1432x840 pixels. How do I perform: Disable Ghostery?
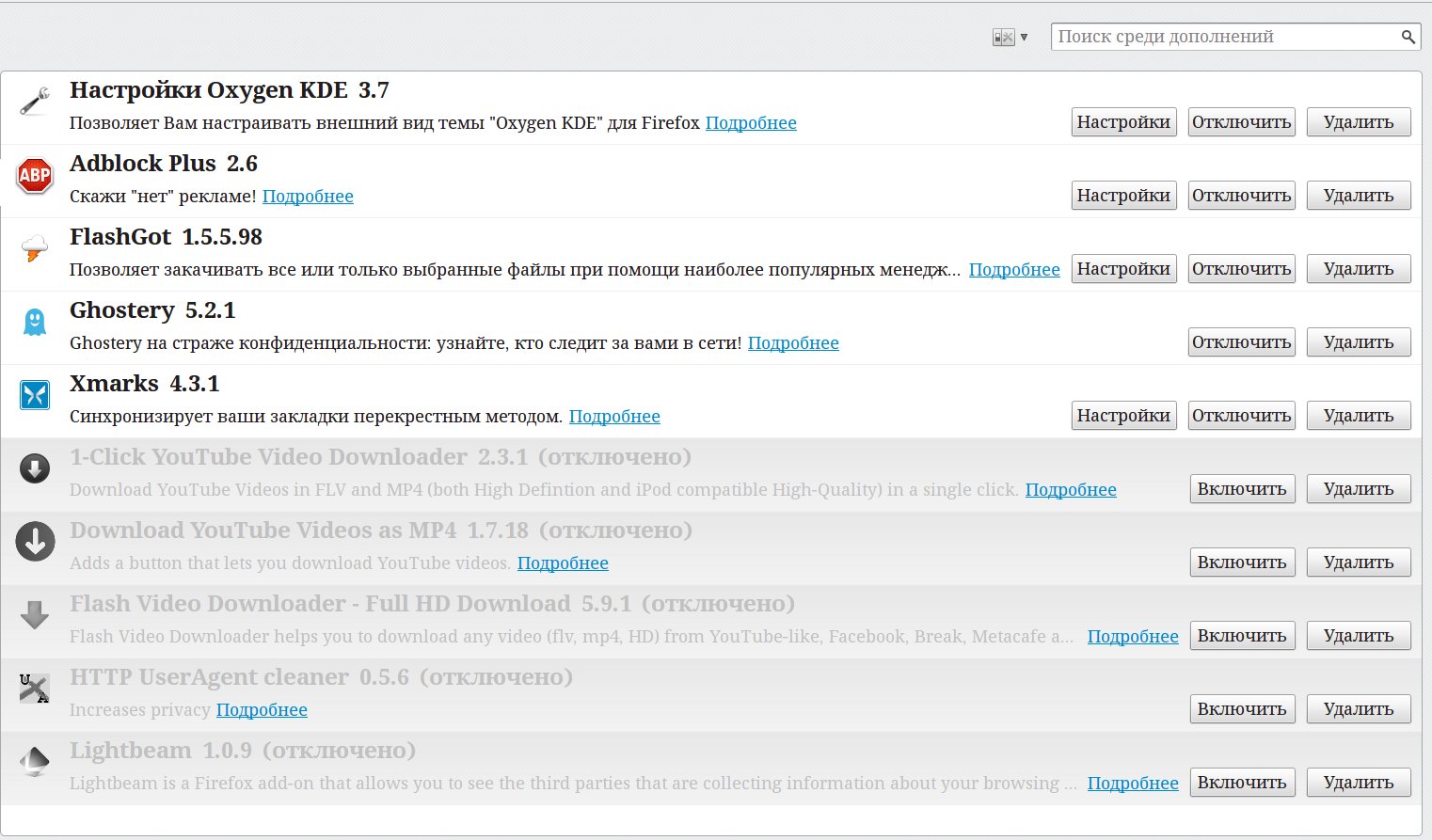click(1241, 342)
